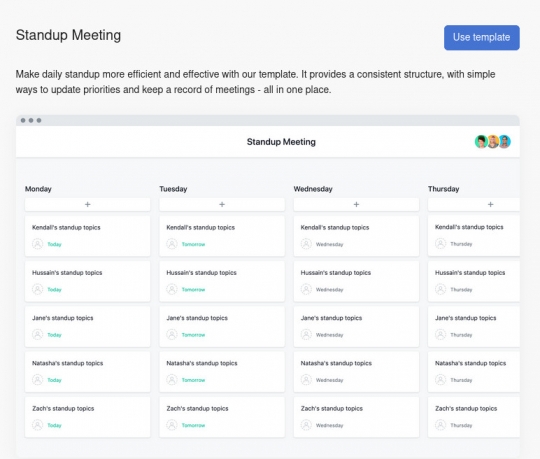Click the blue-background member avatar
The width and height of the screenshot is (540, 459).
505,142
